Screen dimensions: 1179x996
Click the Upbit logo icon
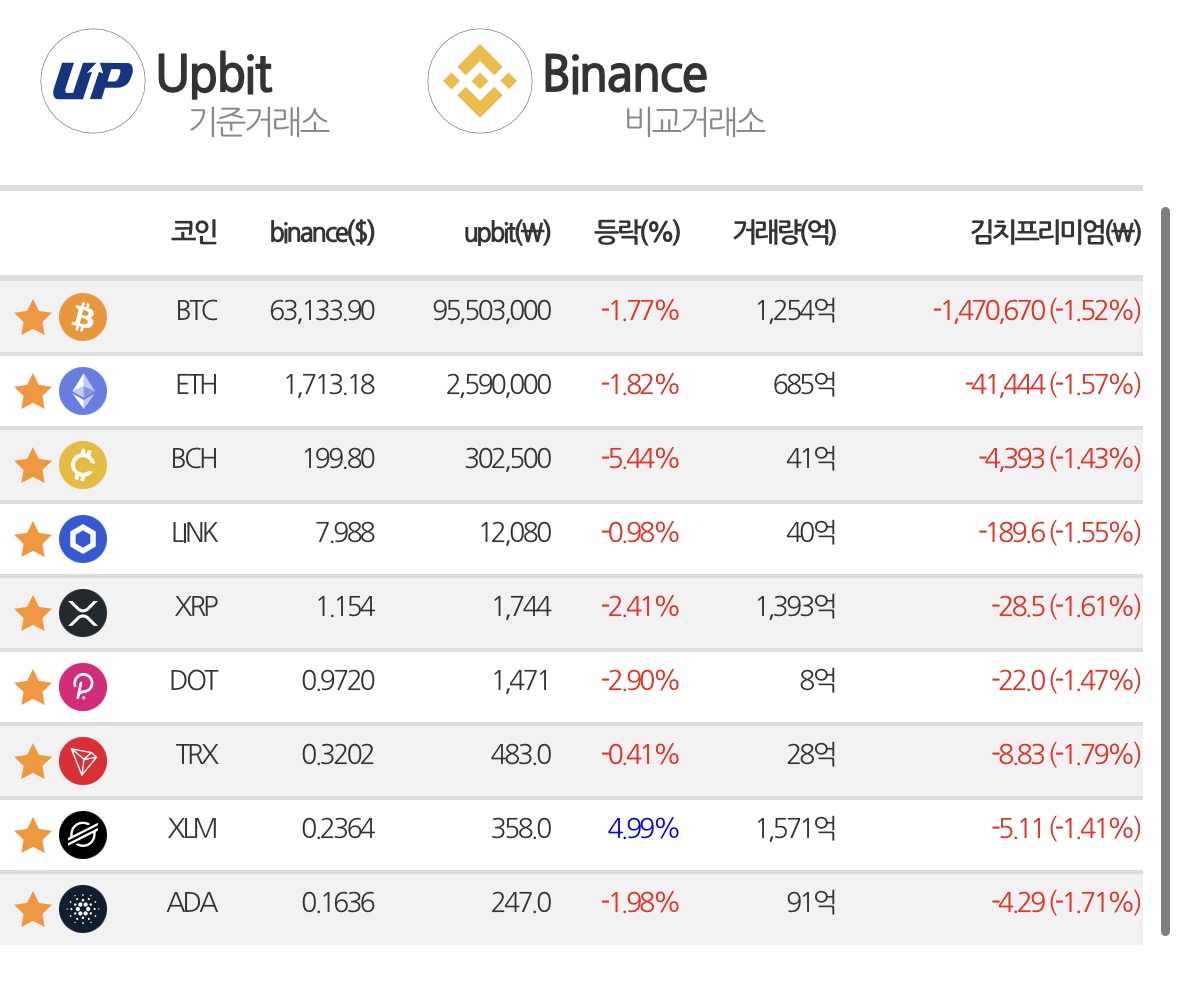click(x=92, y=81)
